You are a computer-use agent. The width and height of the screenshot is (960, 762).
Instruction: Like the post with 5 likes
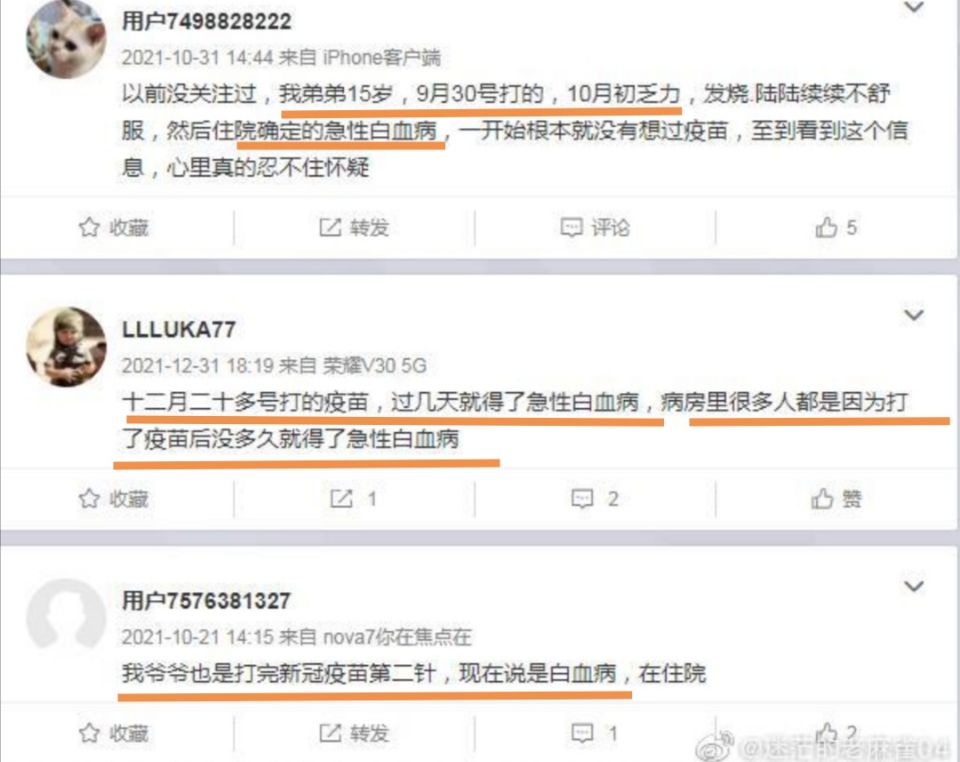(x=836, y=228)
